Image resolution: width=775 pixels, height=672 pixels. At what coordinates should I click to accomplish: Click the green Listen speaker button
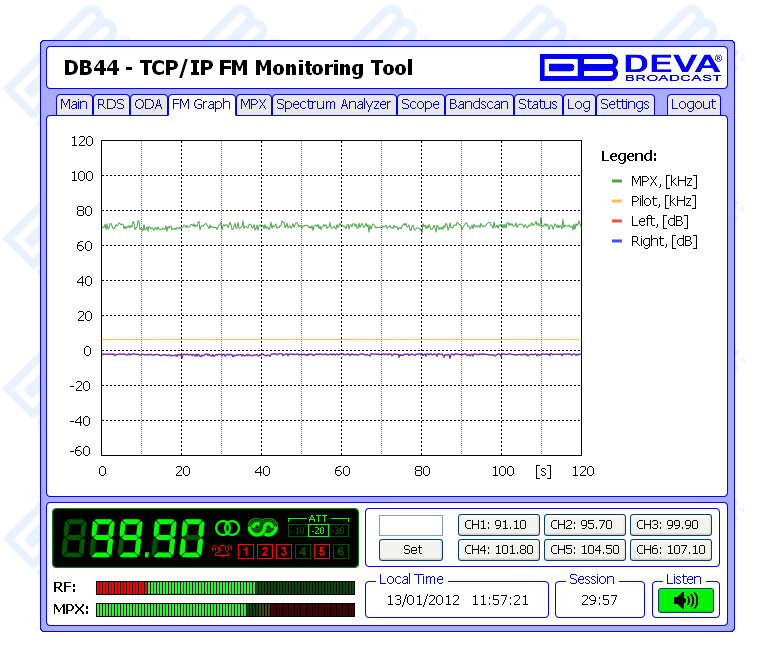(685, 601)
